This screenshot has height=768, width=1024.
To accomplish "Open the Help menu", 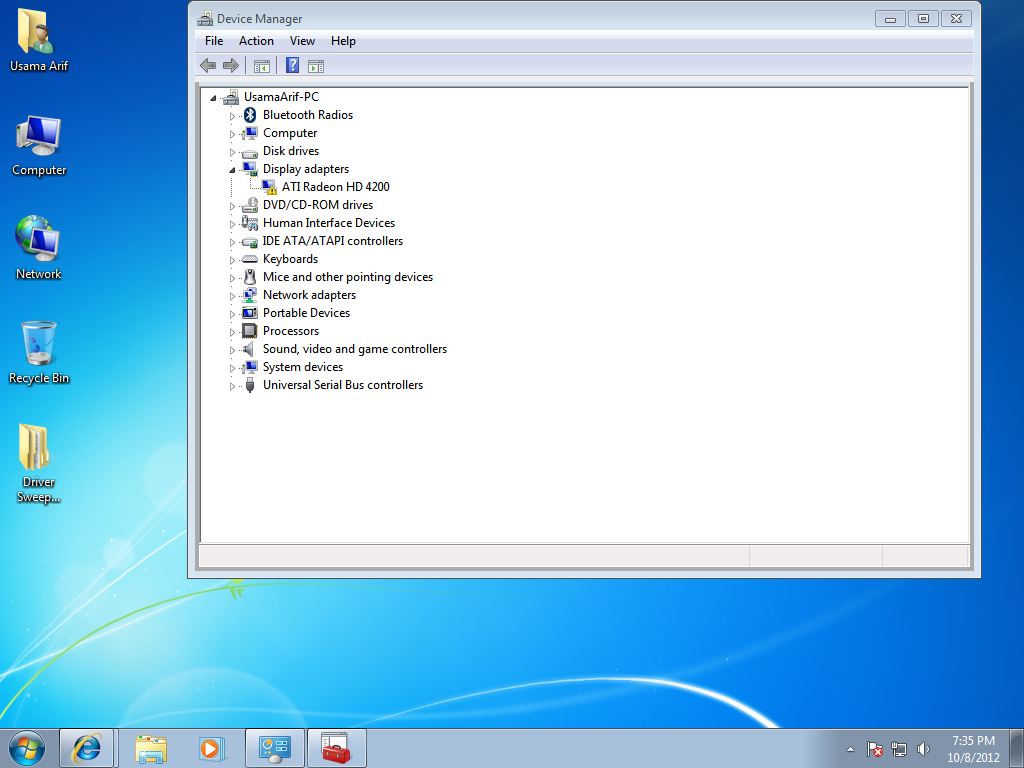I will [343, 41].
